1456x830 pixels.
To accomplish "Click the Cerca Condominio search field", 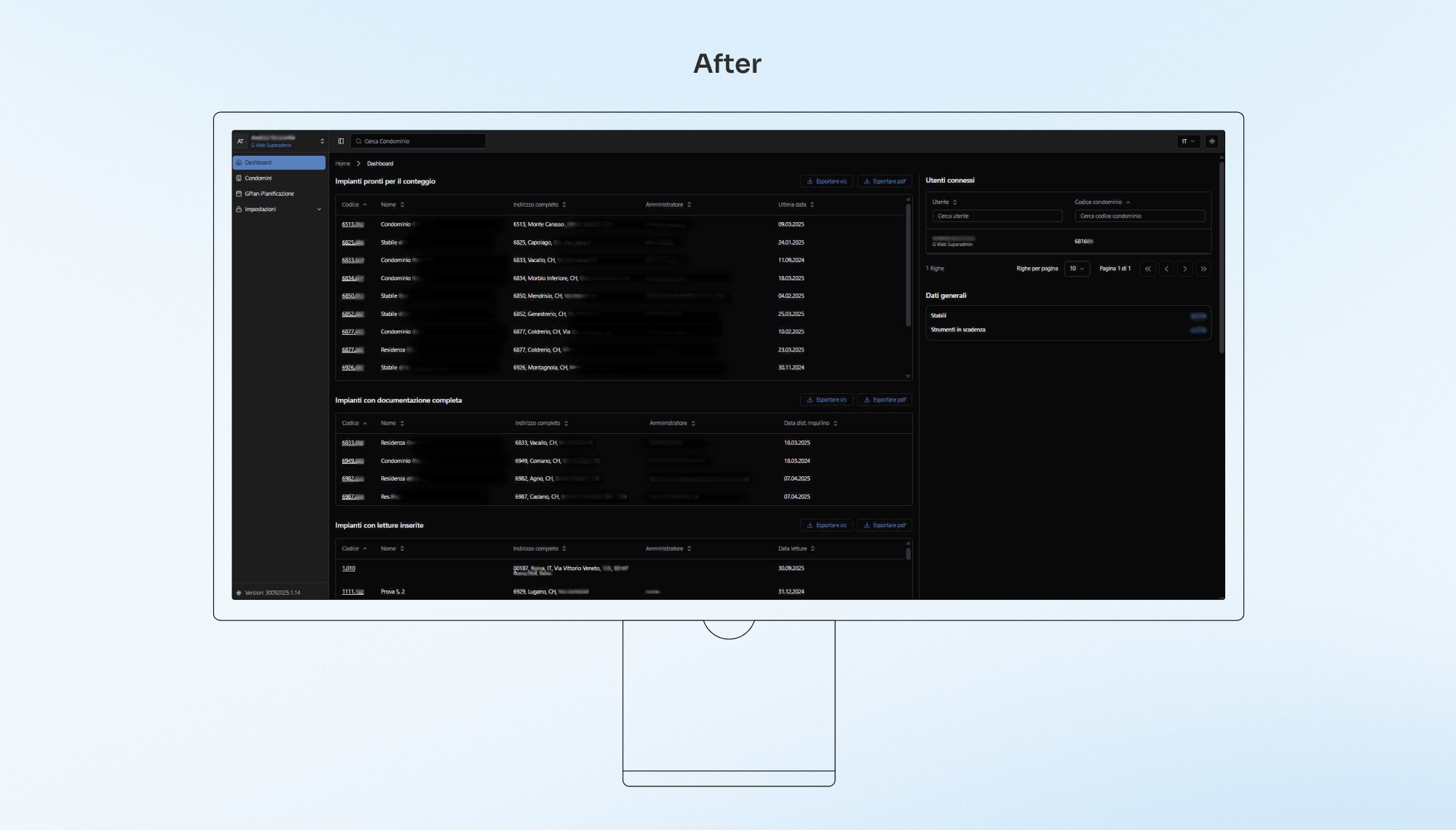I will click(x=419, y=141).
